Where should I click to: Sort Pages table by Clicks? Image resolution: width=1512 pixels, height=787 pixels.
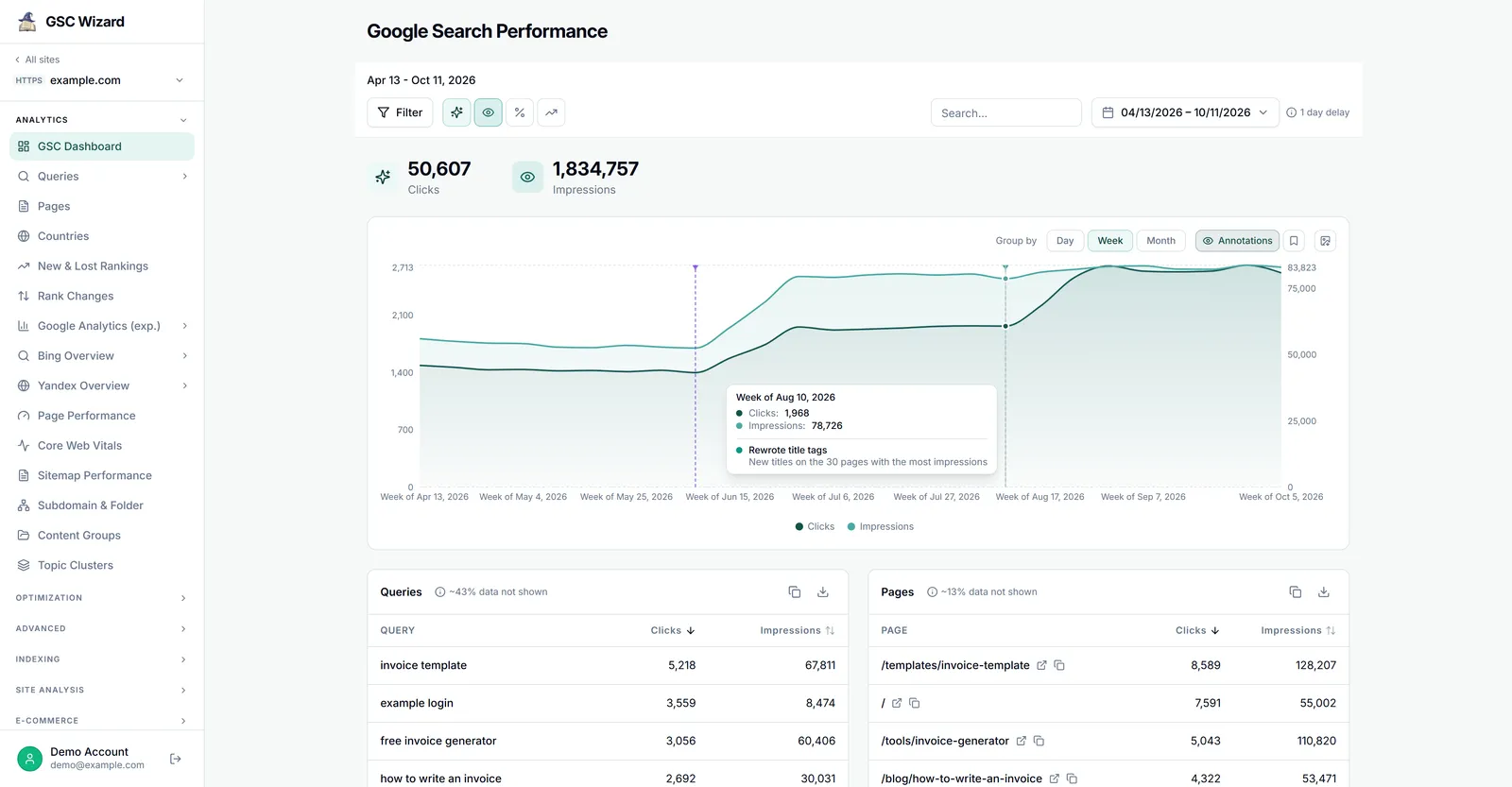point(1197,630)
